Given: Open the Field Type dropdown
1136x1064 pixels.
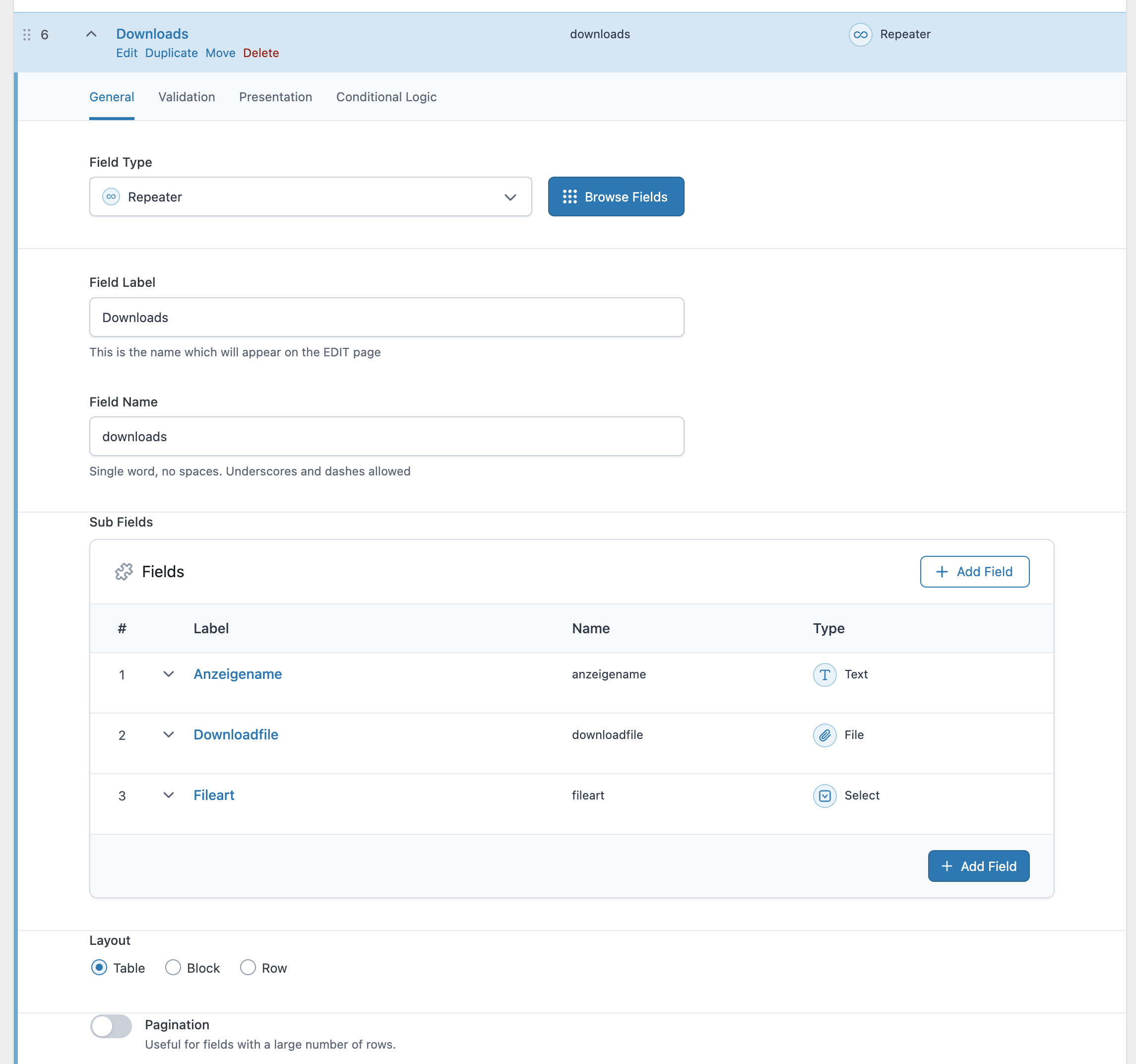Looking at the screenshot, I should pyautogui.click(x=310, y=197).
